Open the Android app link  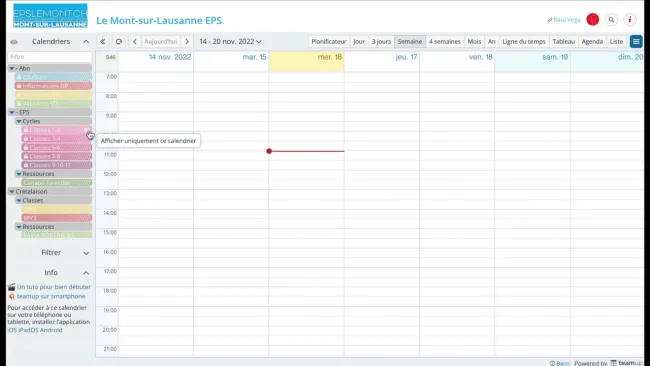tap(51, 330)
